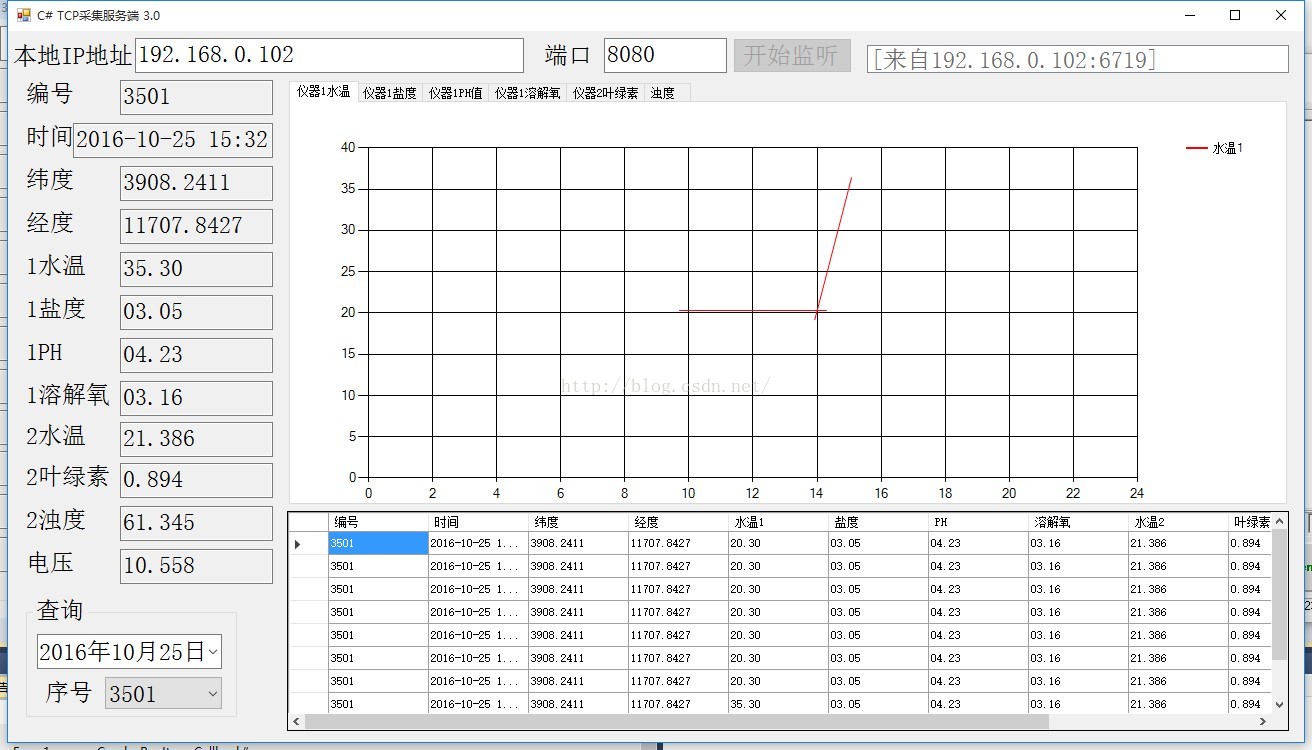Click the 溶解氧 column header in the grid
The image size is (1312, 750).
[x=1078, y=522]
